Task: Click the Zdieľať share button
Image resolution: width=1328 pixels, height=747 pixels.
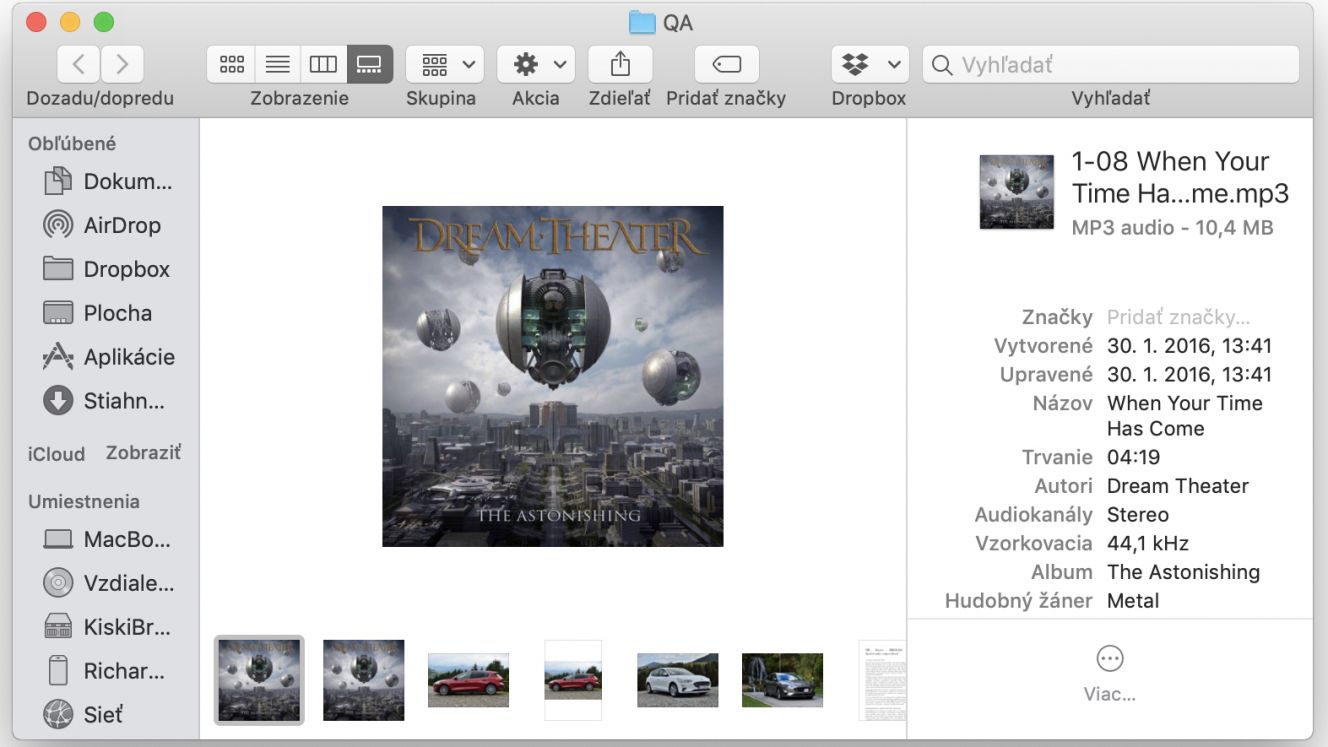Action: coord(620,64)
